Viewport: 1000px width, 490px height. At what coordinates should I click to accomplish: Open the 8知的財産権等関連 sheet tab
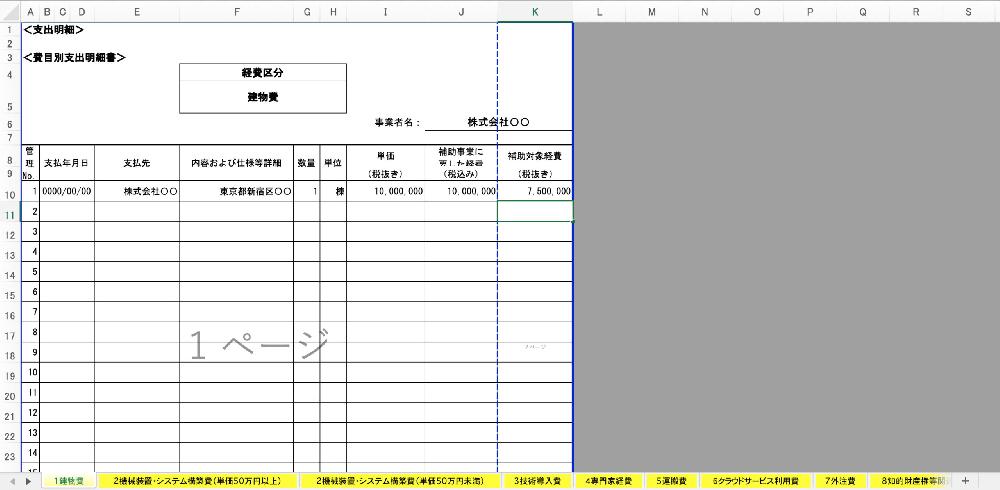coord(912,480)
